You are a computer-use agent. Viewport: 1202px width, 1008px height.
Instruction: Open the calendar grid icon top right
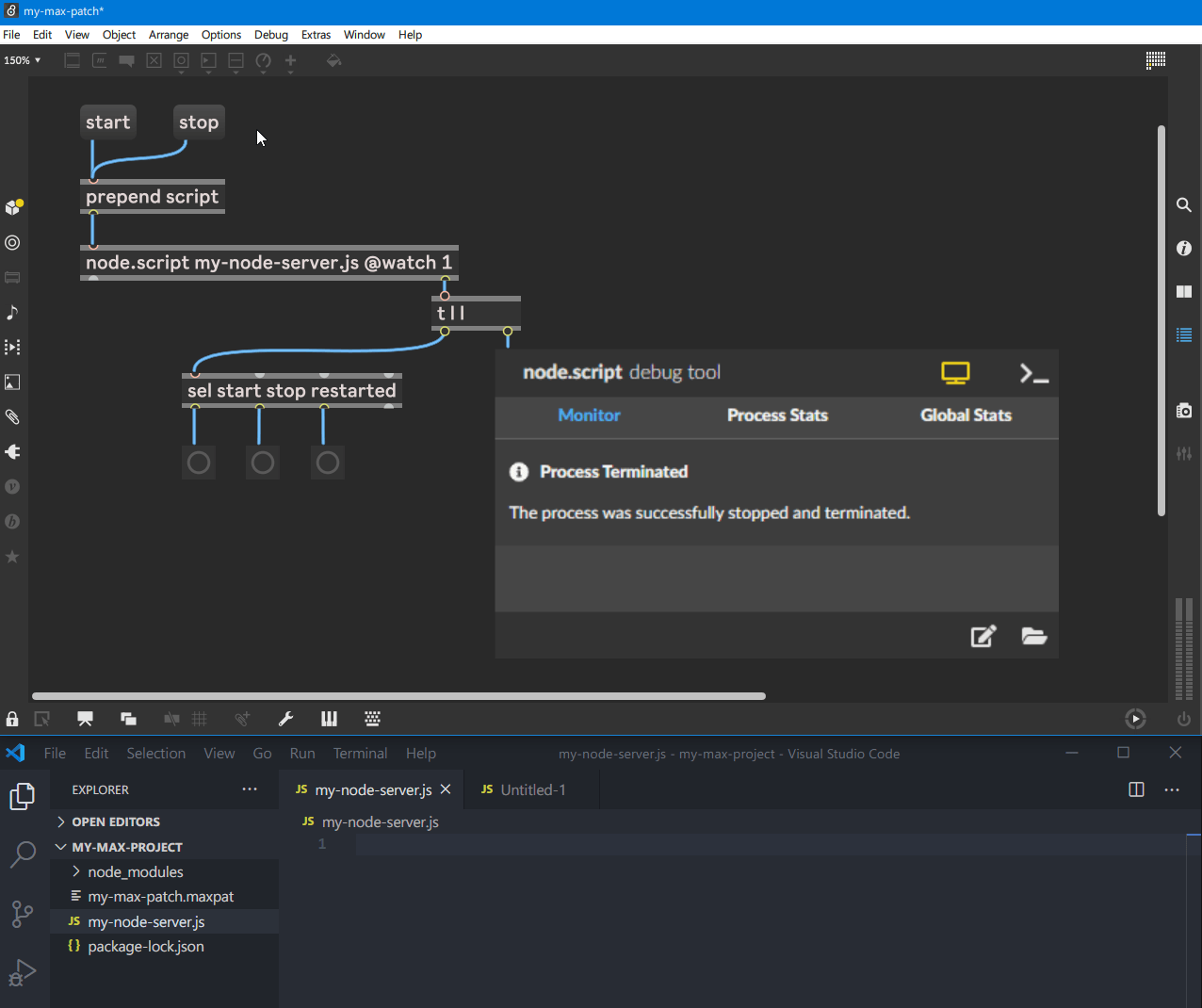point(1156,59)
